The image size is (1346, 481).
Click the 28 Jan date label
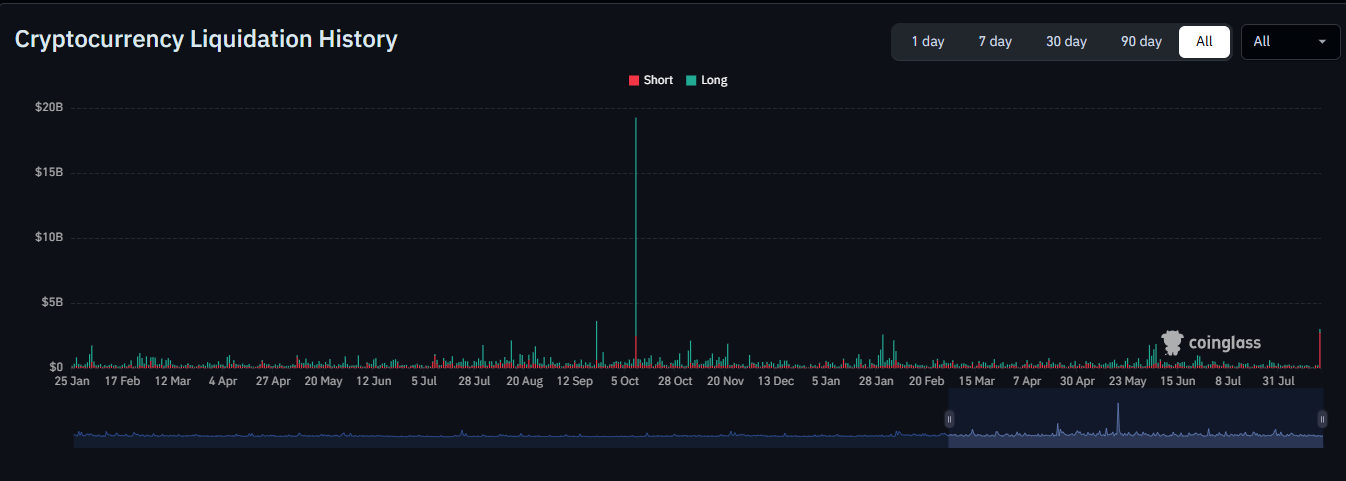[877, 381]
